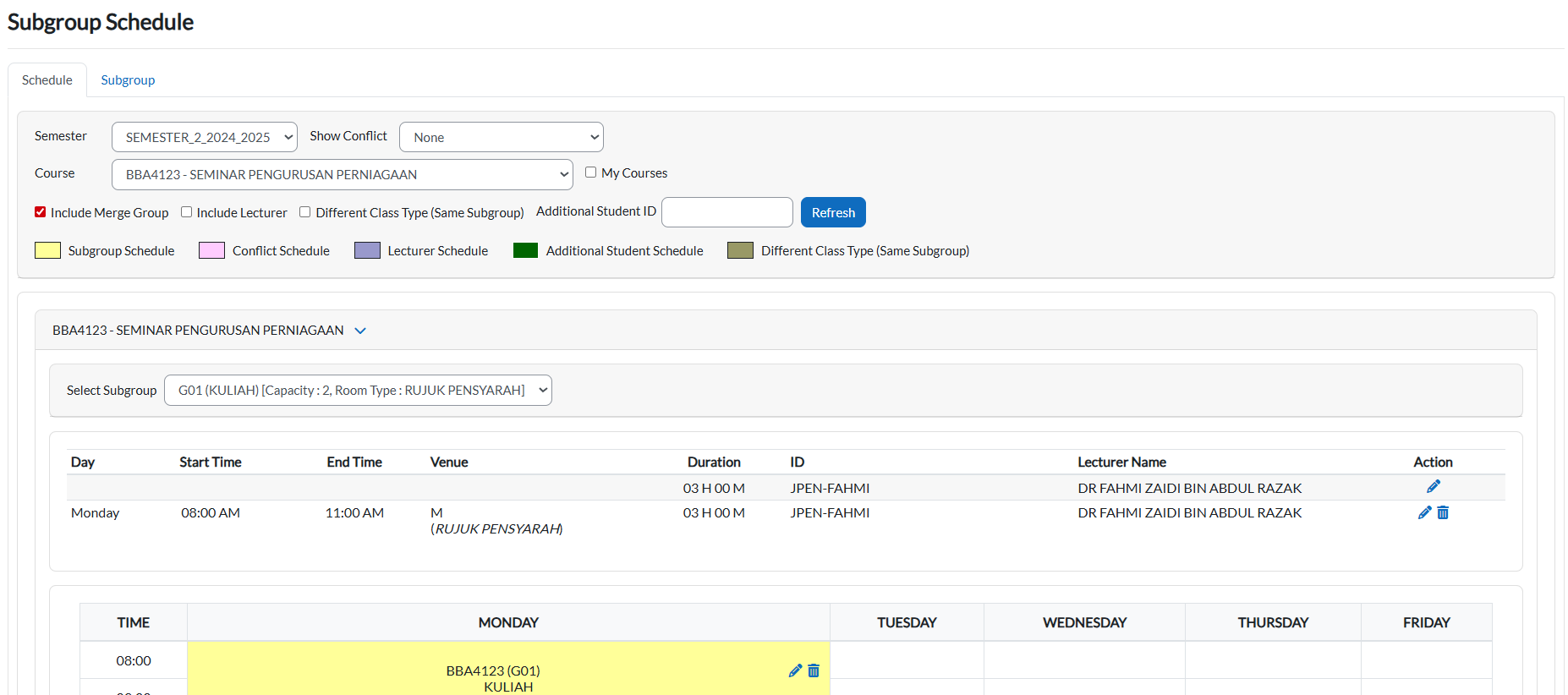
Task: Uncheck Include Merge Group checkbox
Action: click(41, 212)
